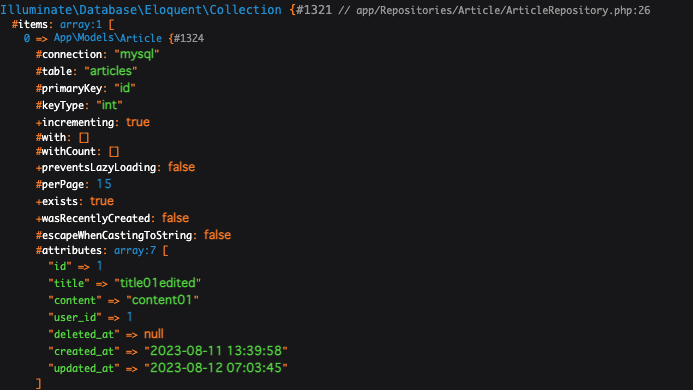Click the #1321 object id reference
This screenshot has height=390, width=693.
pos(314,10)
